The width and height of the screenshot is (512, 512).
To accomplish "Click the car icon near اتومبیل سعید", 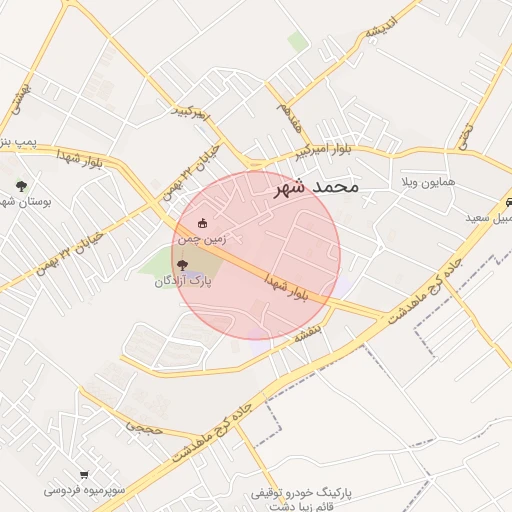I will 509,202.
